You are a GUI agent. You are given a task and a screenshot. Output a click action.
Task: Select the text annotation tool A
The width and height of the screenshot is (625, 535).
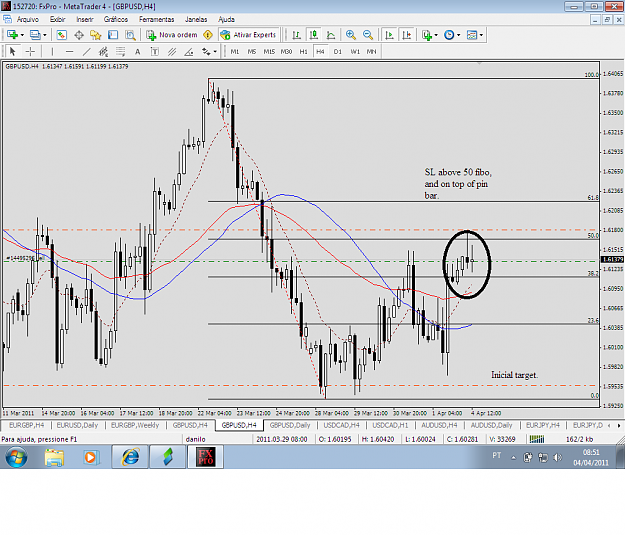pyautogui.click(x=138, y=51)
